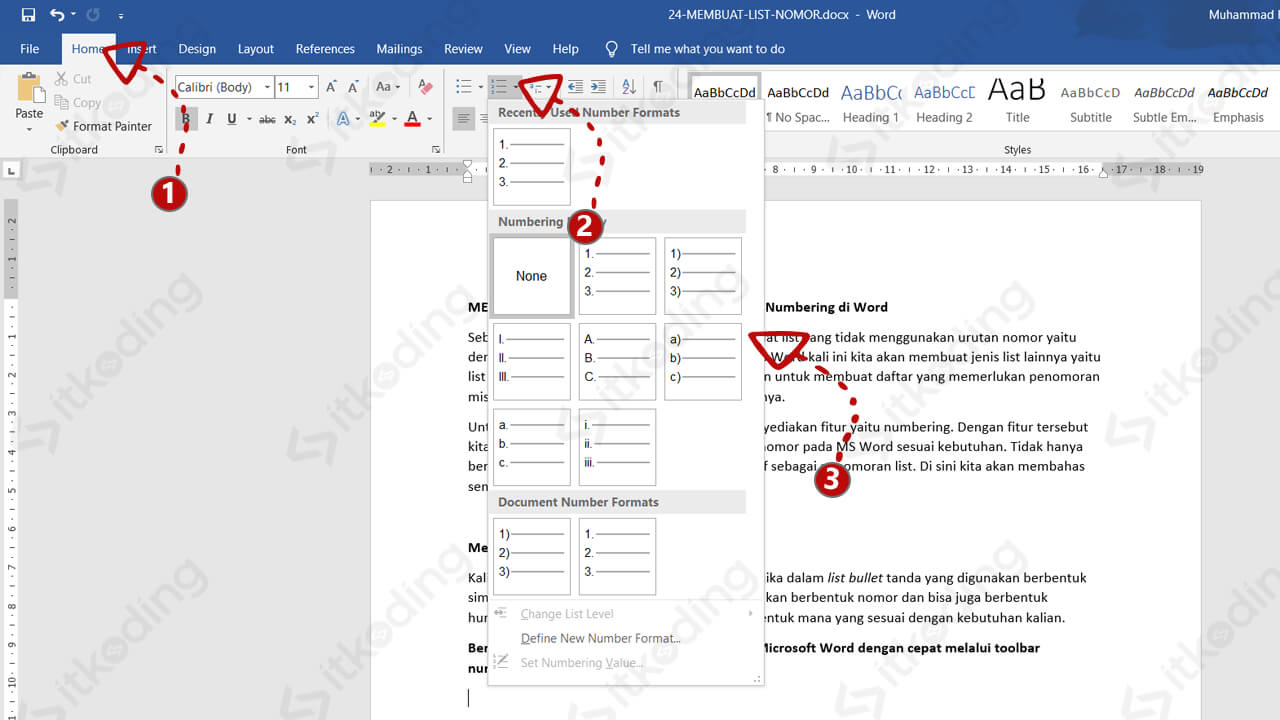Click the Bullets list icon
Image resolution: width=1280 pixels, height=720 pixels.
(464, 86)
